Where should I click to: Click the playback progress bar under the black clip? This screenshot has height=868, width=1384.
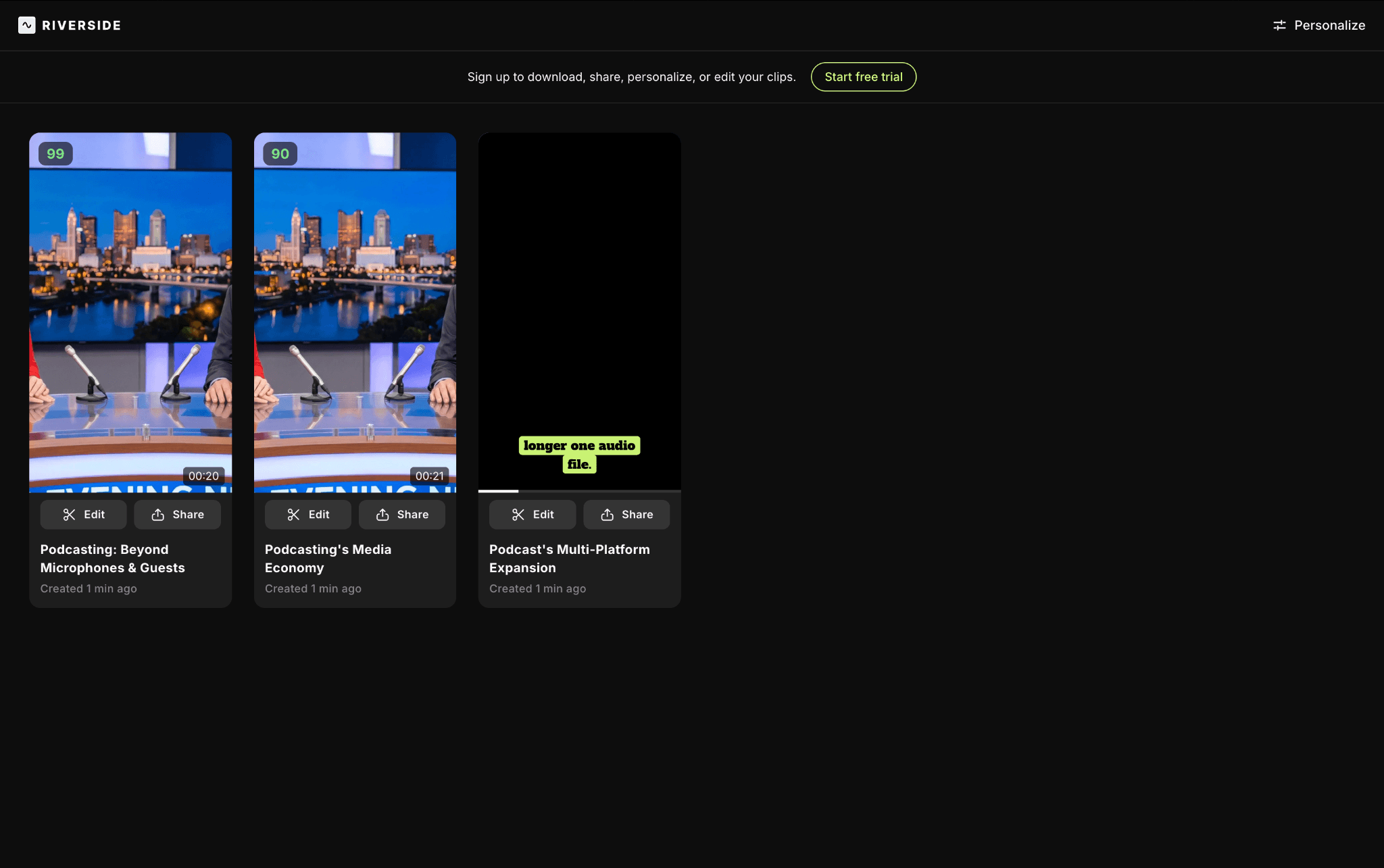tap(579, 491)
